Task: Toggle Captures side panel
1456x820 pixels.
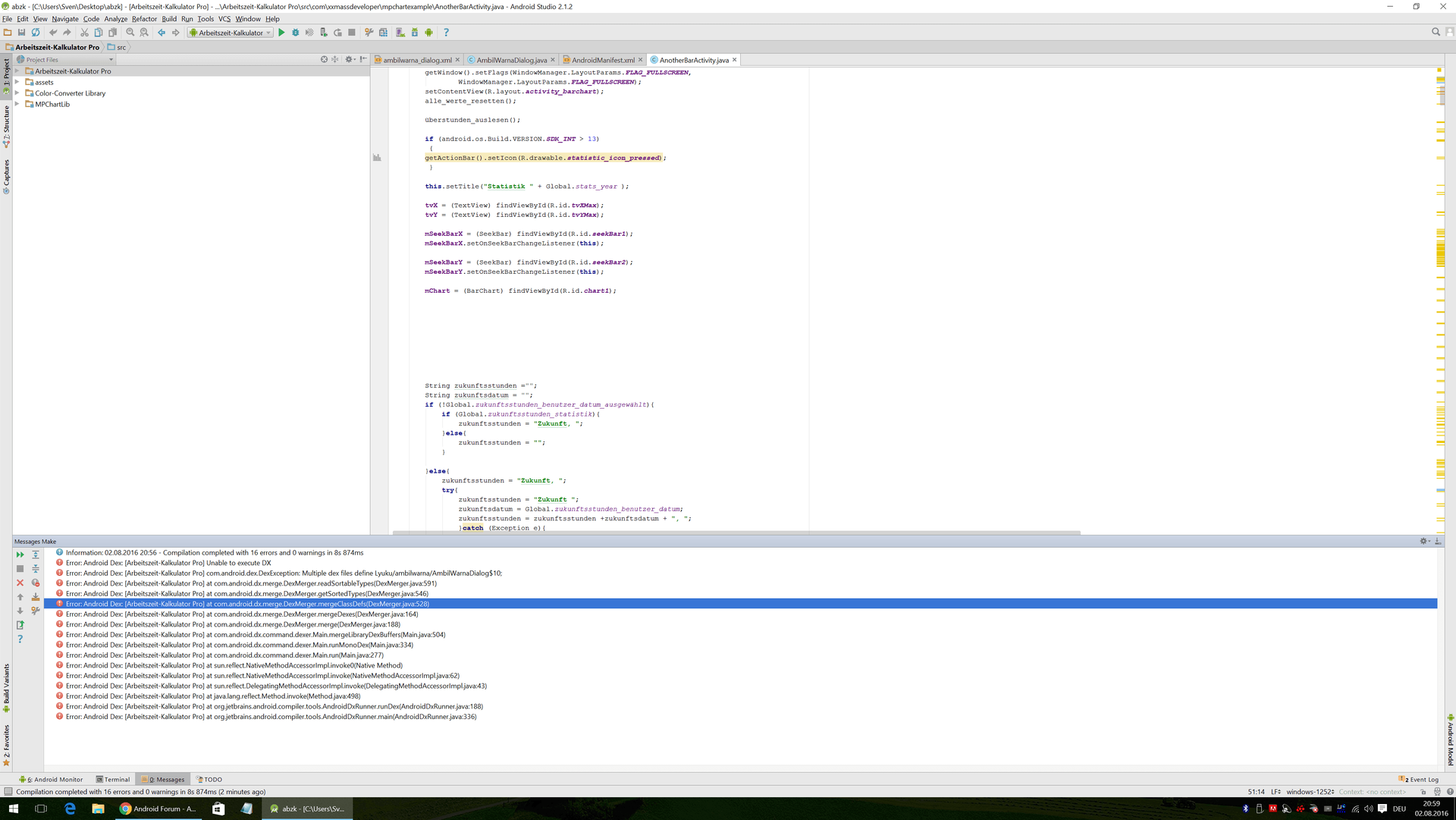Action: coord(6,177)
